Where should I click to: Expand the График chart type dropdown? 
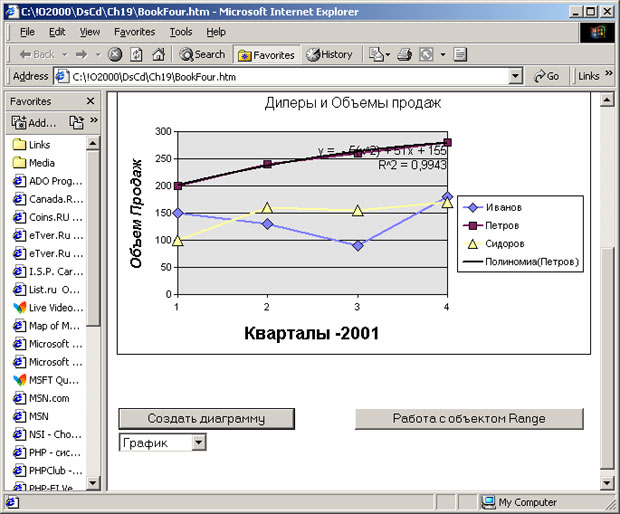click(198, 442)
